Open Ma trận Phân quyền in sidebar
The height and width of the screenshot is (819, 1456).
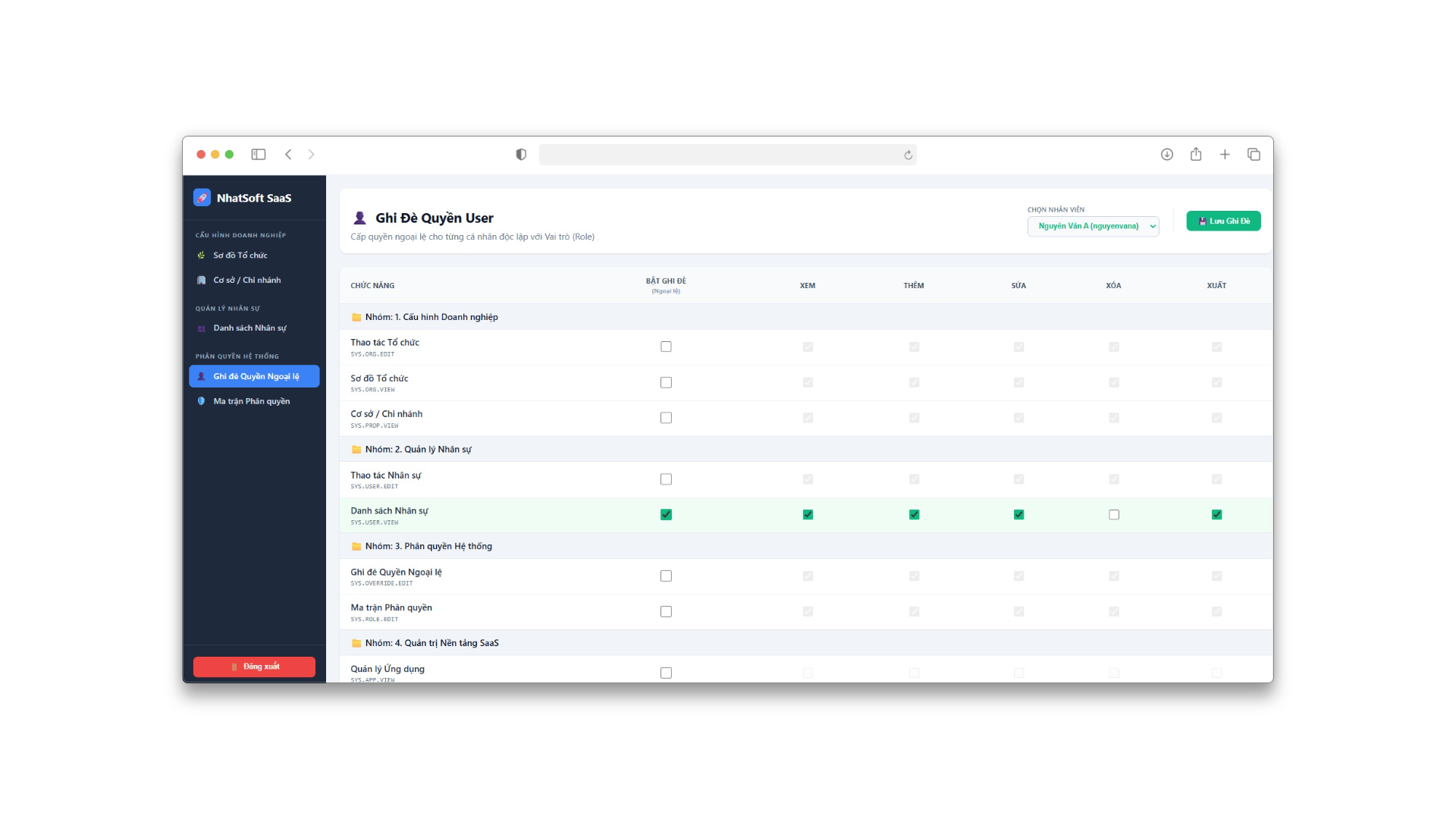pos(251,401)
